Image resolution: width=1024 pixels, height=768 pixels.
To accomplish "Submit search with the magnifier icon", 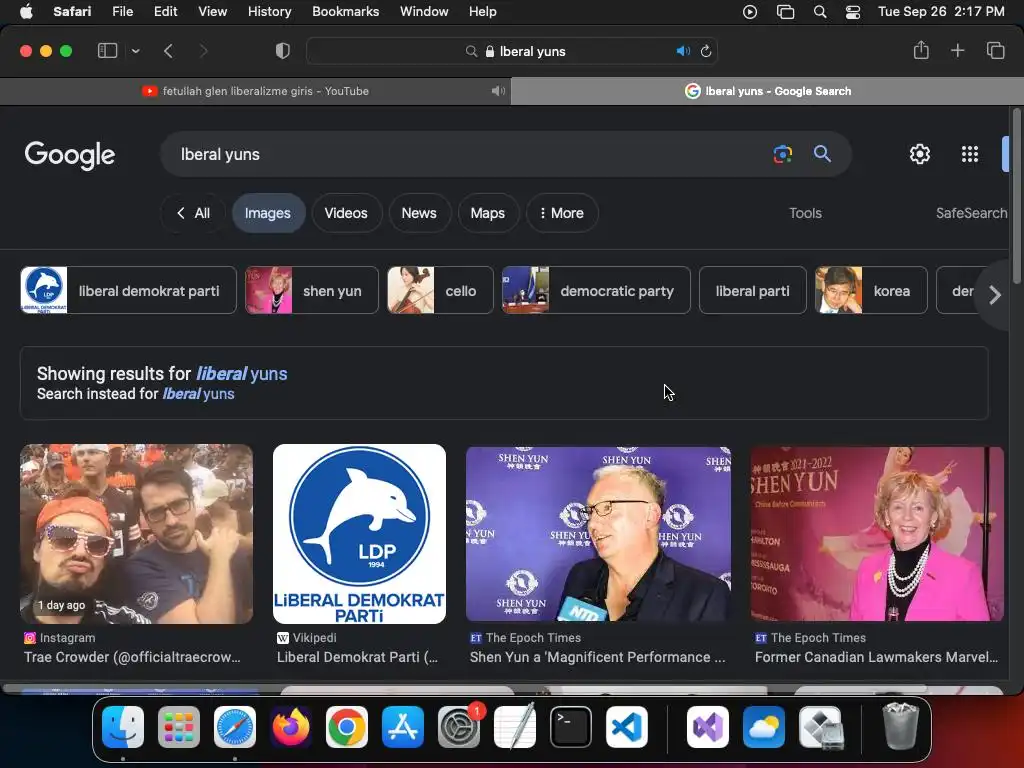I will [x=822, y=154].
